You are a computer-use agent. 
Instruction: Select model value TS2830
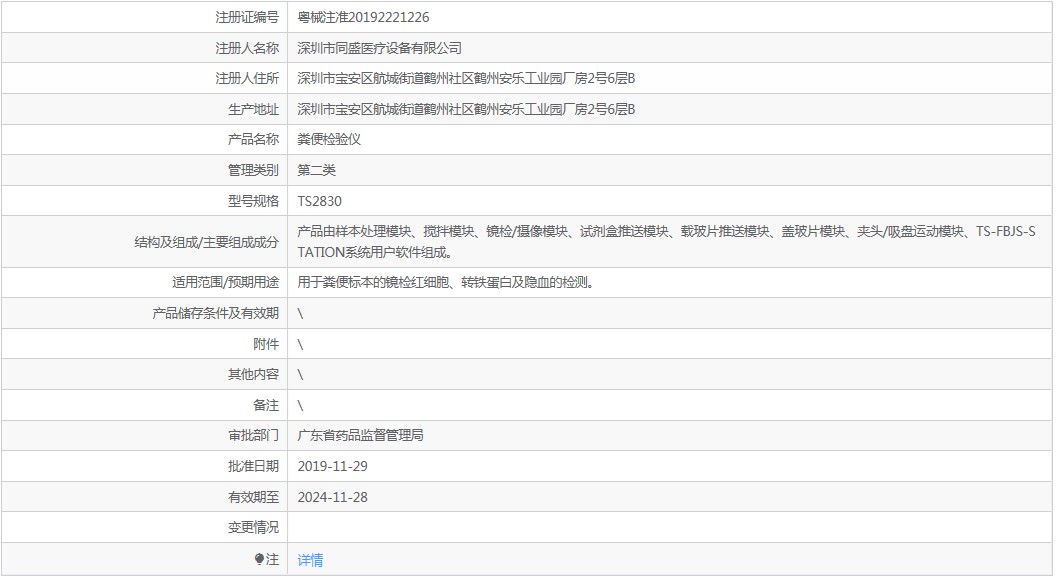[319, 201]
